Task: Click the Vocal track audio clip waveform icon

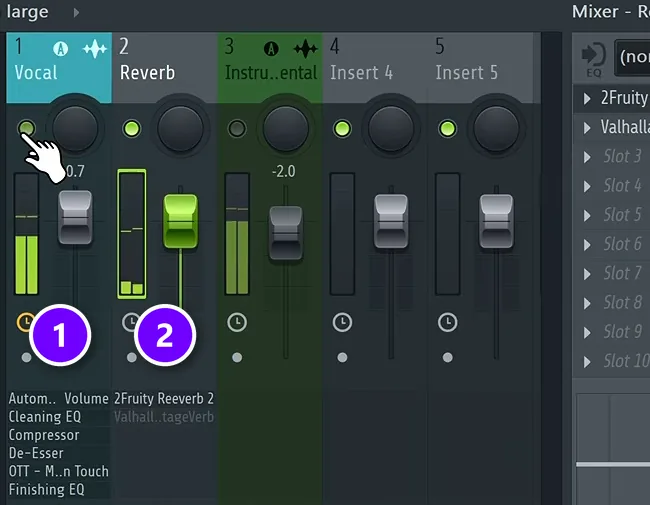Action: pyautogui.click(x=95, y=49)
